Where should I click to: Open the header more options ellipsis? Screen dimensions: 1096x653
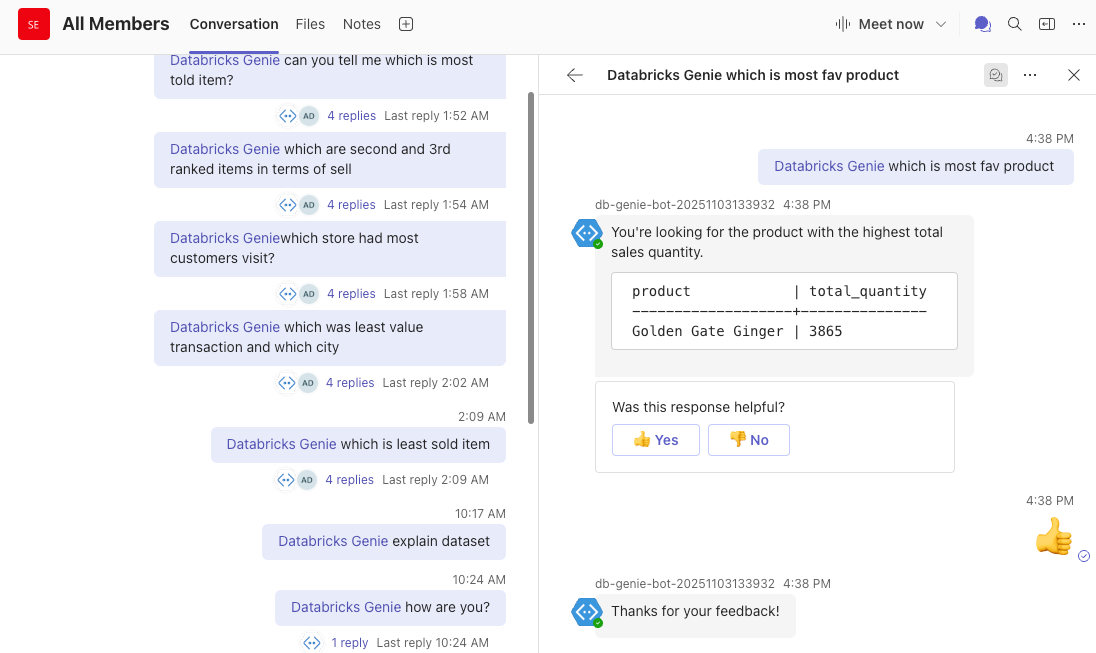(x=1079, y=24)
